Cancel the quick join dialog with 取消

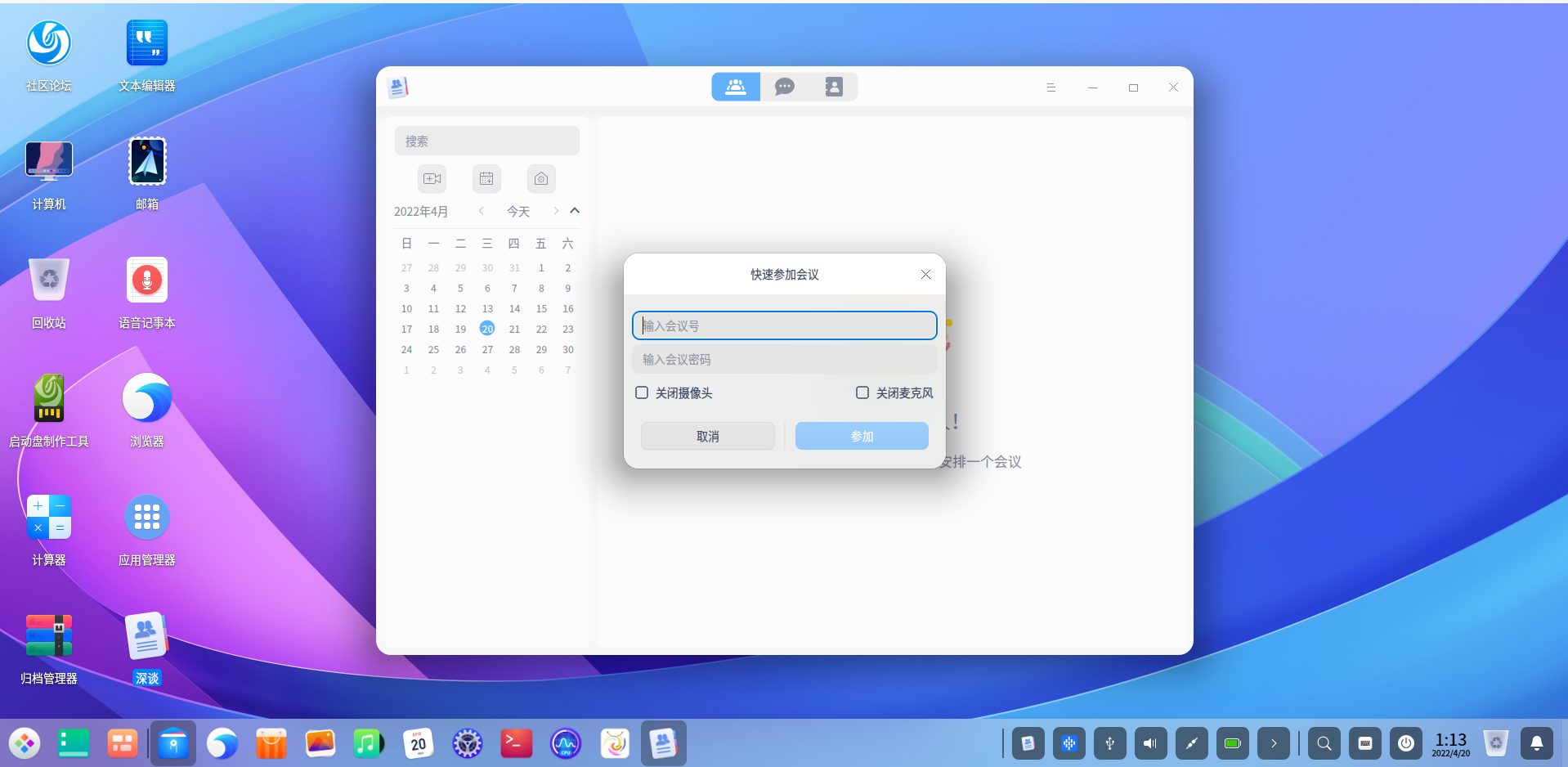click(x=707, y=435)
